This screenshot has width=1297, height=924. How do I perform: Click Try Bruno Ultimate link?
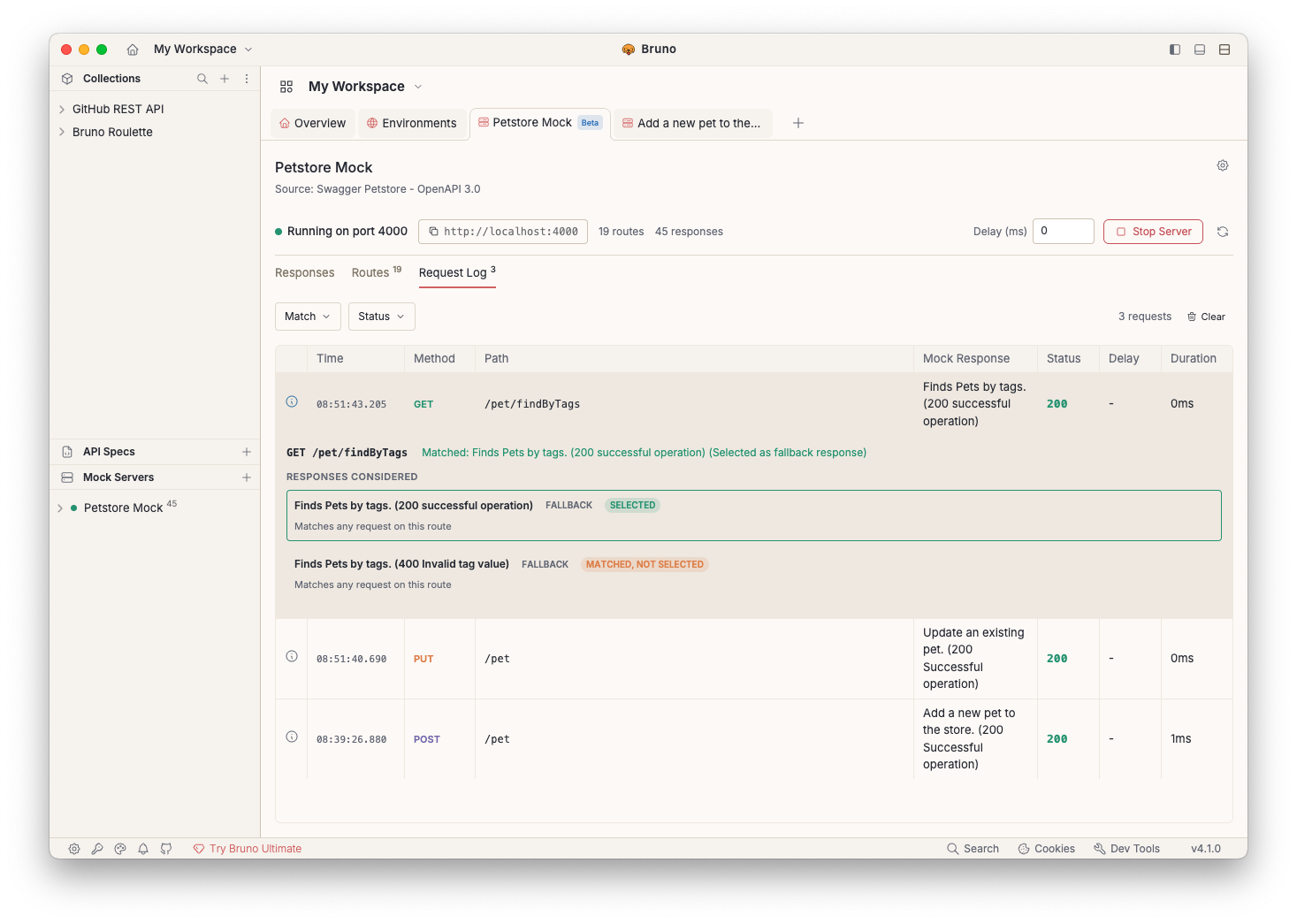pyautogui.click(x=248, y=849)
